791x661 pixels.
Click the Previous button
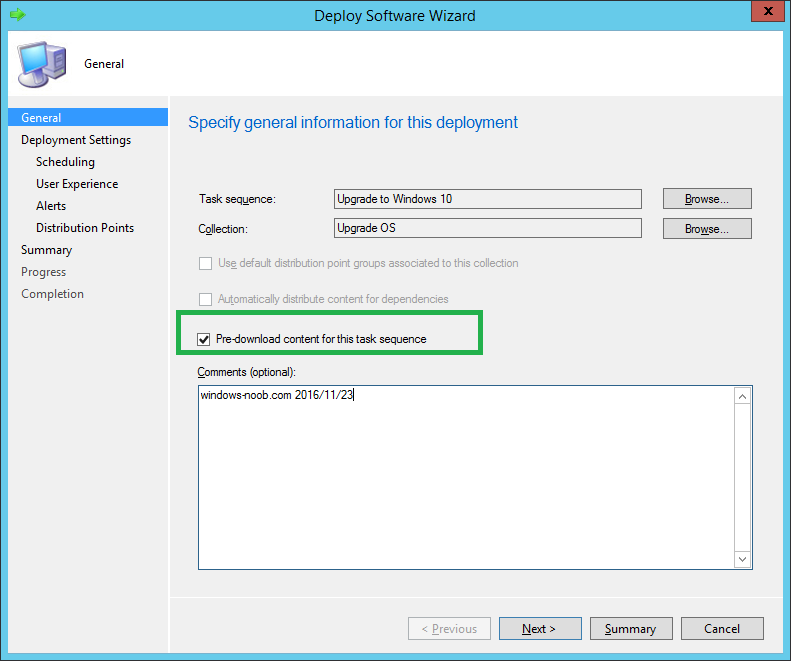pos(449,629)
